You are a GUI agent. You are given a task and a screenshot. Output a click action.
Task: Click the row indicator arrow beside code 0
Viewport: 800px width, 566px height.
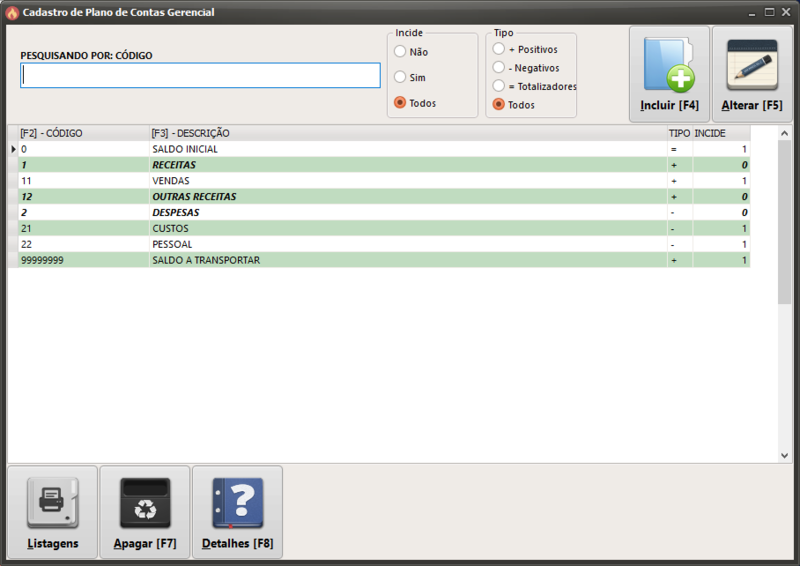pyautogui.click(x=13, y=149)
